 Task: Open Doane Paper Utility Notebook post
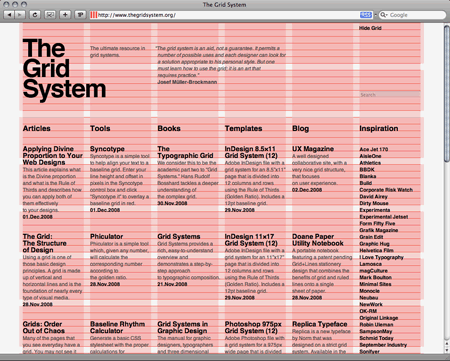[318, 240]
